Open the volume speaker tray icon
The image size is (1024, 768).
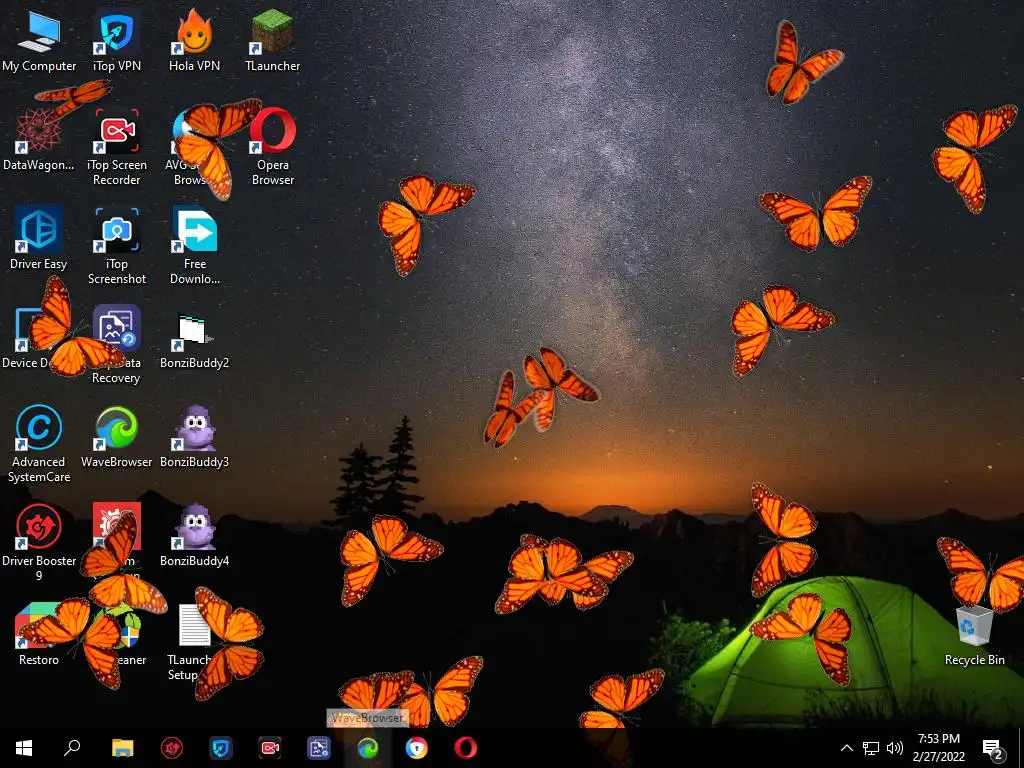pos(895,748)
